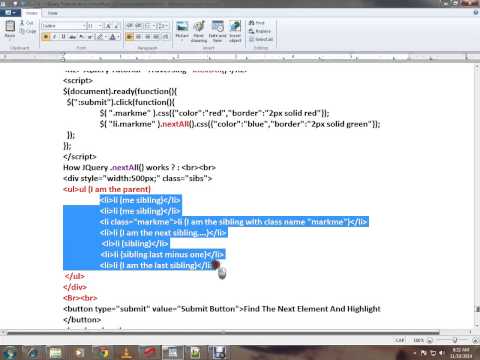Click the 'ul (I am the parent)' line
Image resolution: width=480 pixels, height=360 pixels.
pos(107,189)
